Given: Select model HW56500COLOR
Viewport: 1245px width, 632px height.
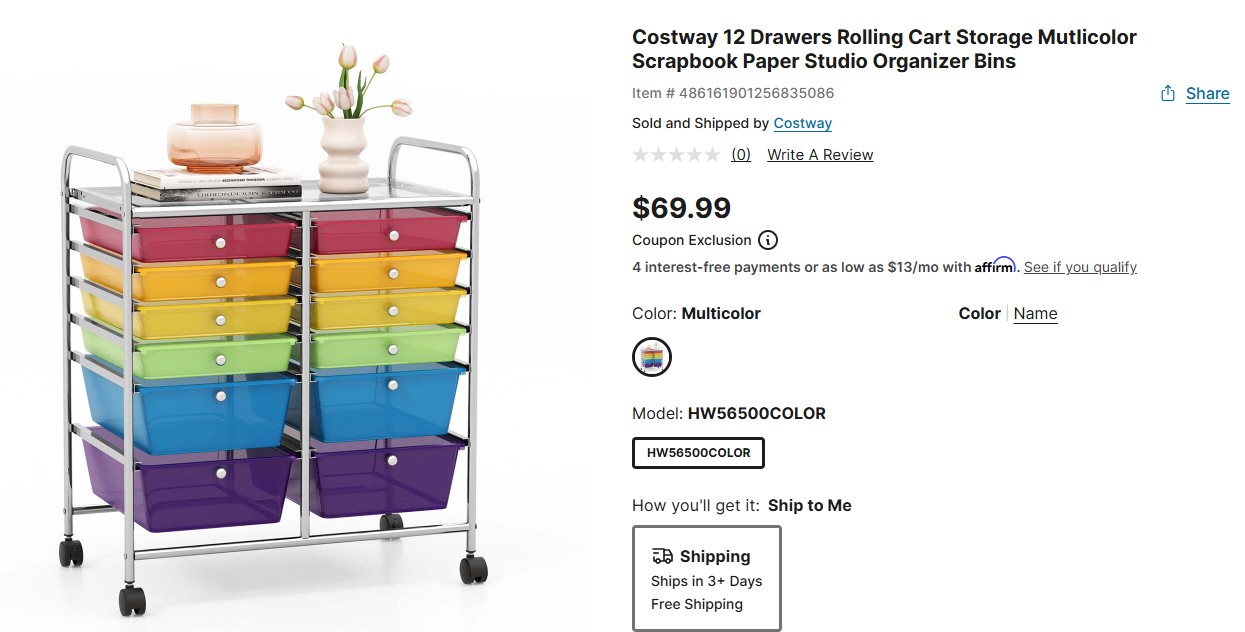Looking at the screenshot, I should click(698, 453).
